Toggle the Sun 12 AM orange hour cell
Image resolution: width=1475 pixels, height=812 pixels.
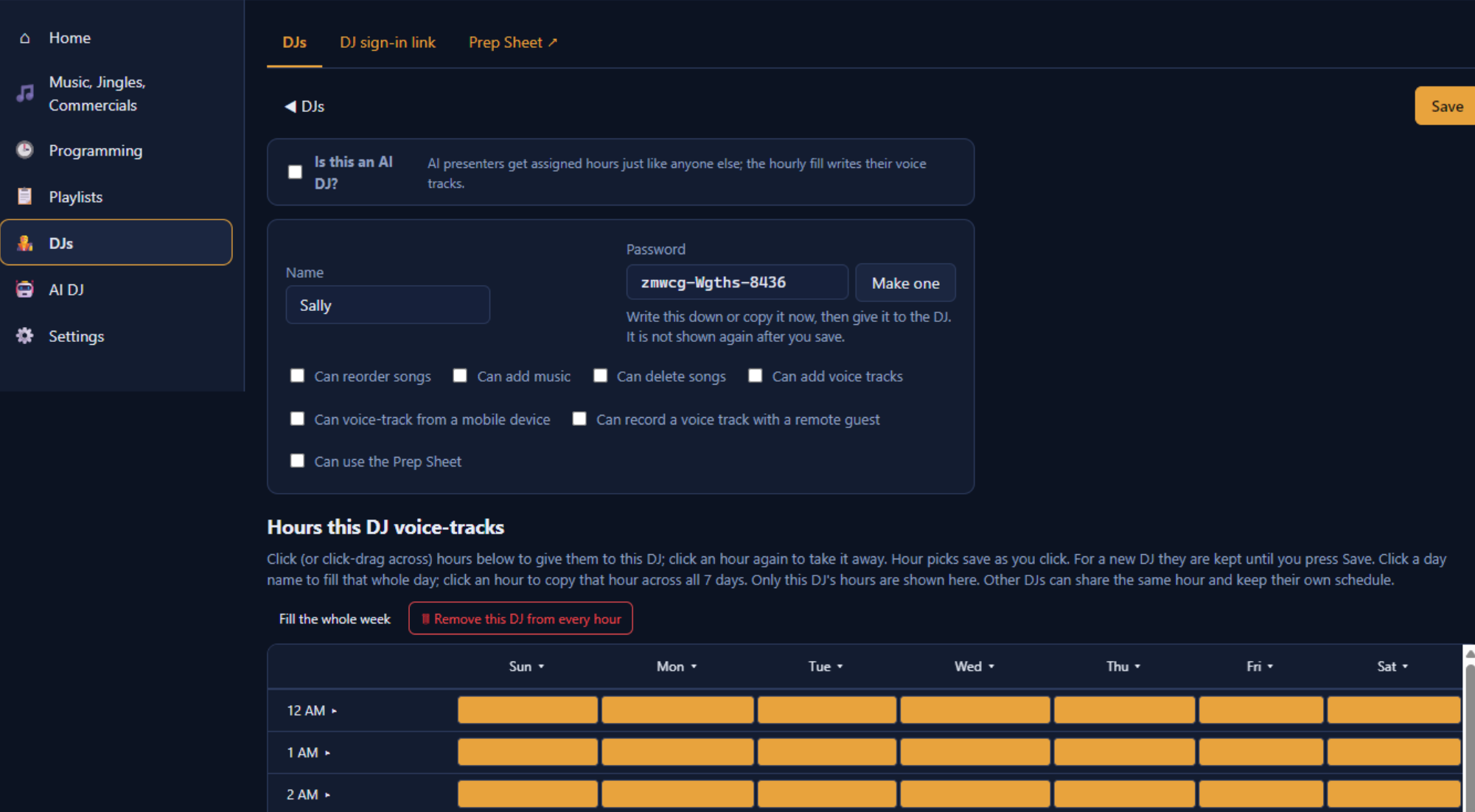(528, 710)
